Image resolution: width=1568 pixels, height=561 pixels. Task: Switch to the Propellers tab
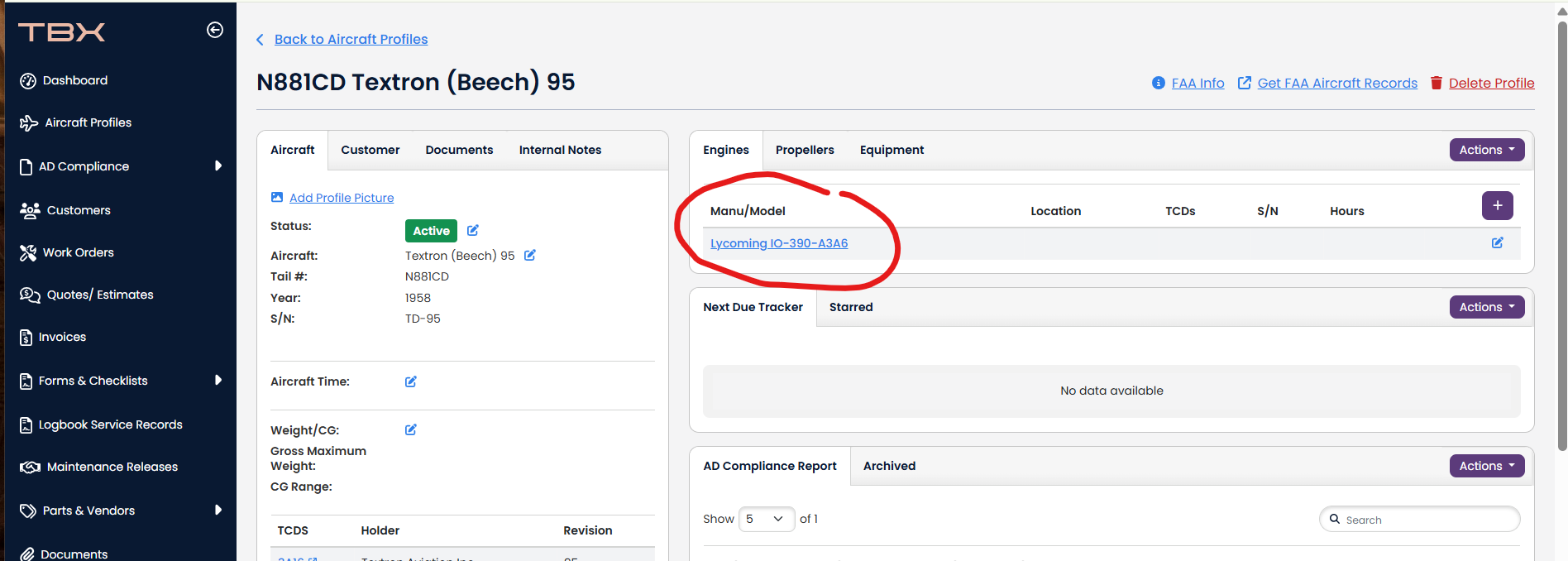coord(805,150)
